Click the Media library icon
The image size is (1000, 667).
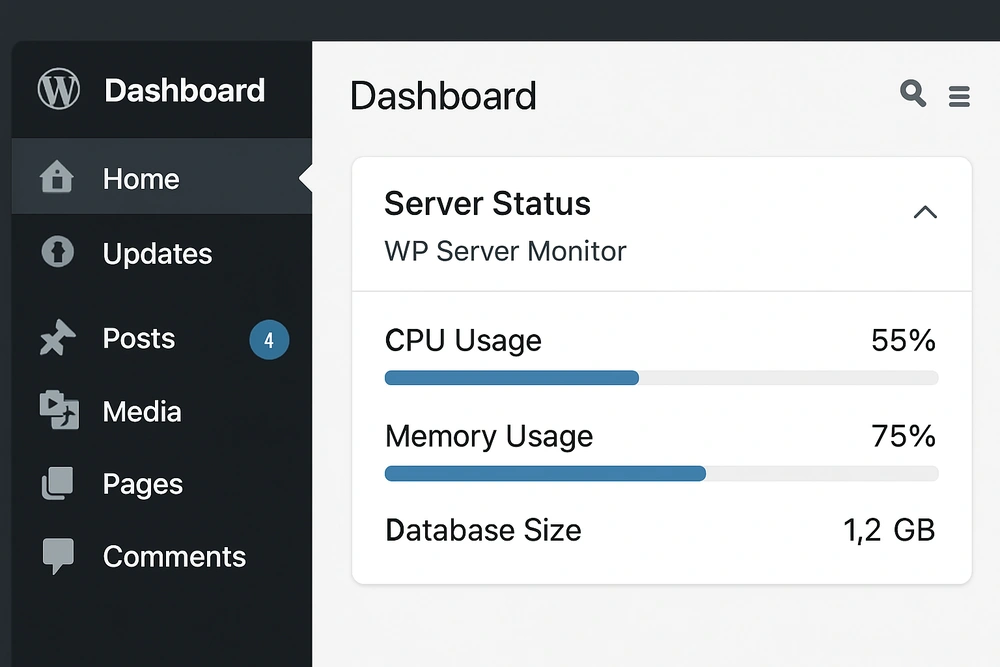coord(57,411)
